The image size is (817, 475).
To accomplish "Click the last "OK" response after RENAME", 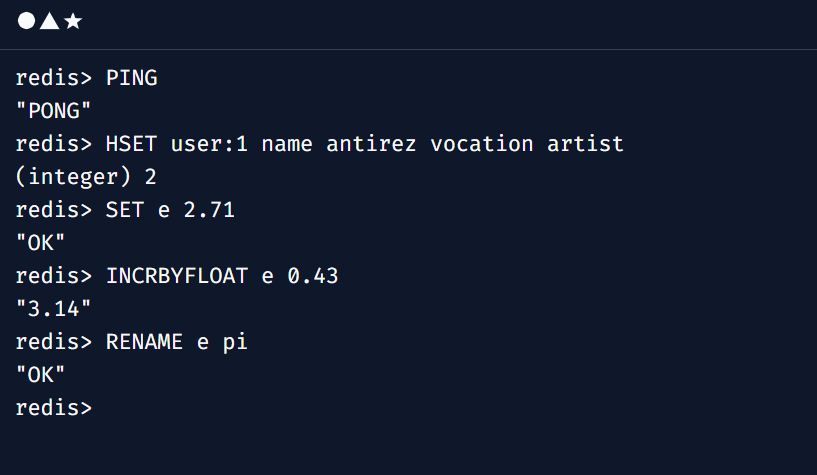I will [x=41, y=375].
